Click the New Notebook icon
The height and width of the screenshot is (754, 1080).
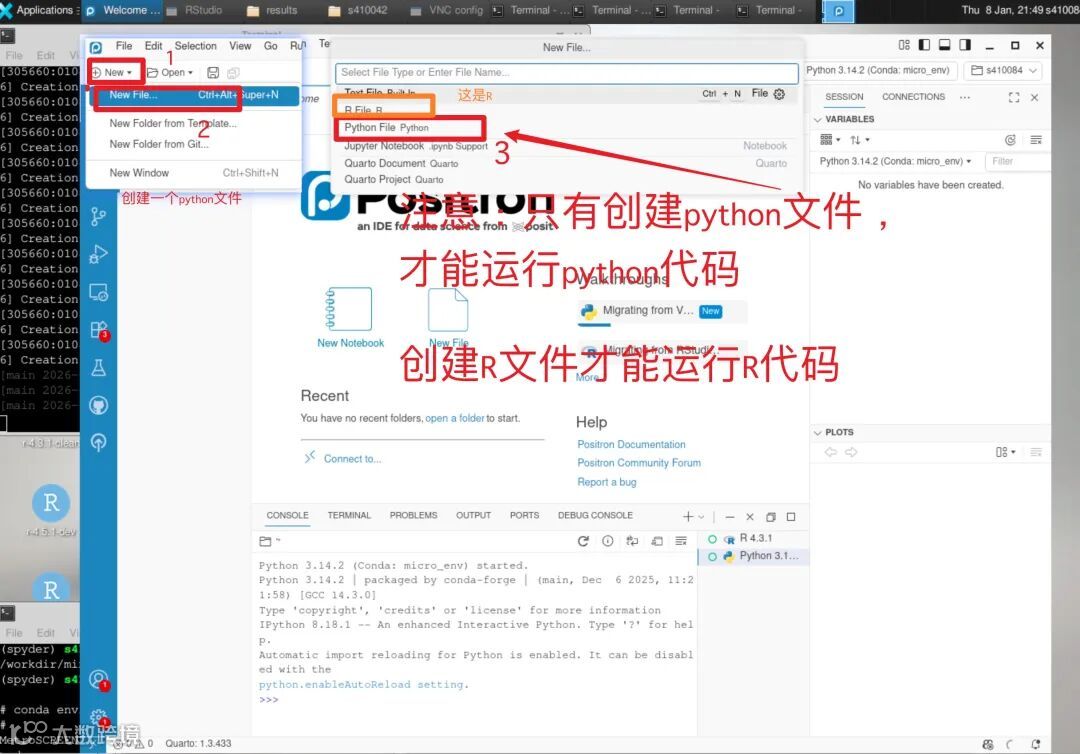(x=349, y=309)
